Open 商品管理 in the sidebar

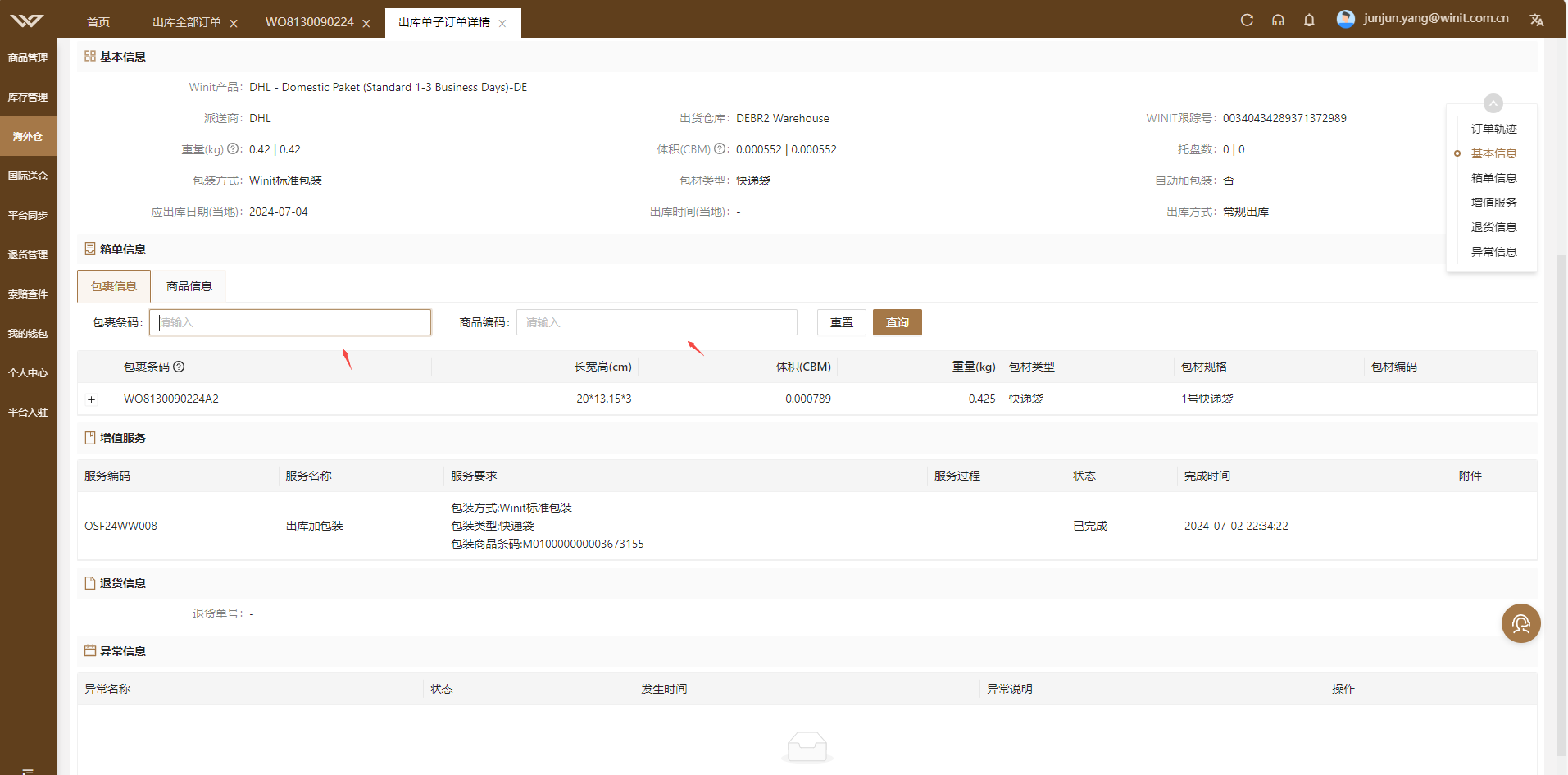(x=28, y=57)
